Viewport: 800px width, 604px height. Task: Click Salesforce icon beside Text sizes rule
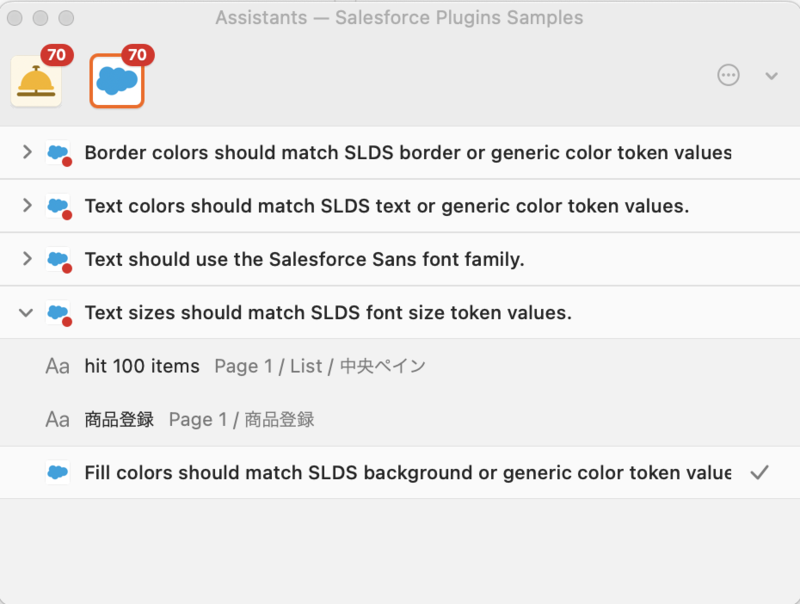(x=58, y=313)
